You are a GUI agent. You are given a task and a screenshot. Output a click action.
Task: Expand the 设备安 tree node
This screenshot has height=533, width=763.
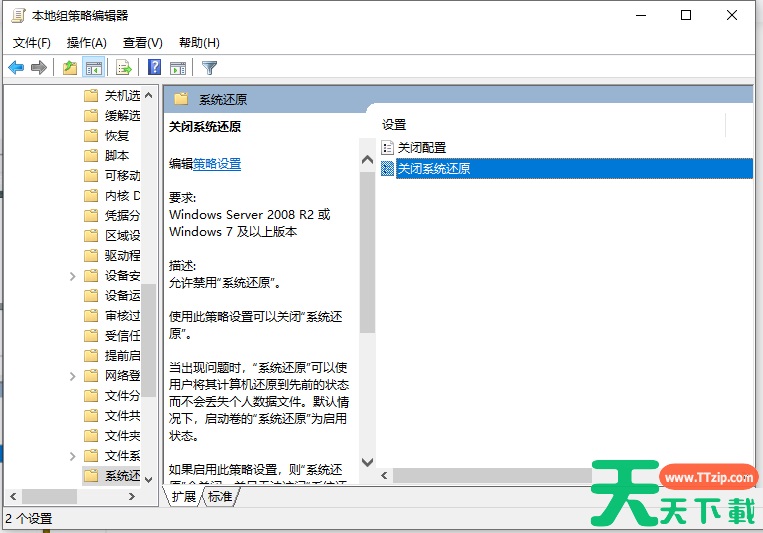(x=73, y=276)
